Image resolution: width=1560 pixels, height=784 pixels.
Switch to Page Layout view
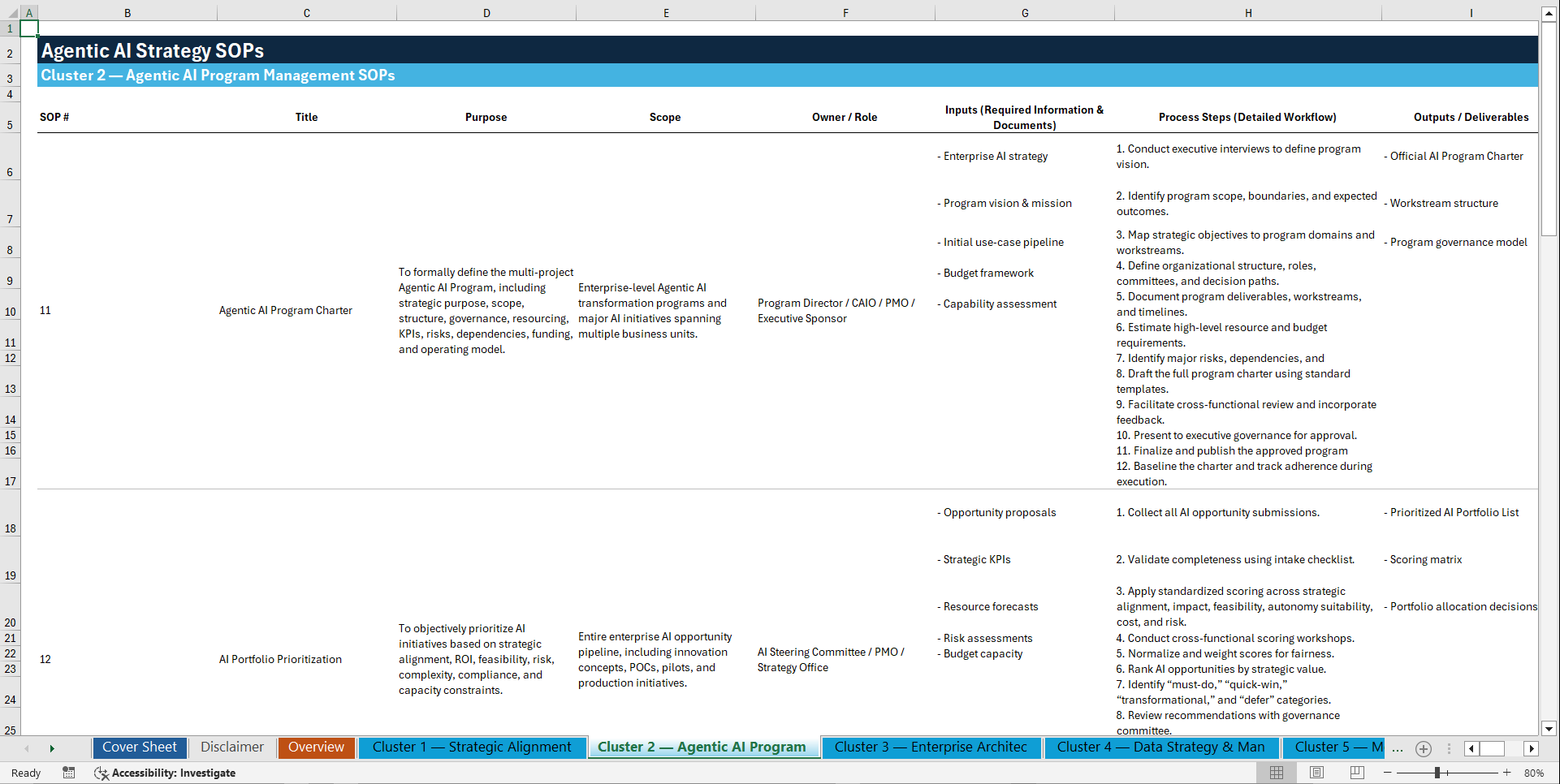click(1316, 772)
